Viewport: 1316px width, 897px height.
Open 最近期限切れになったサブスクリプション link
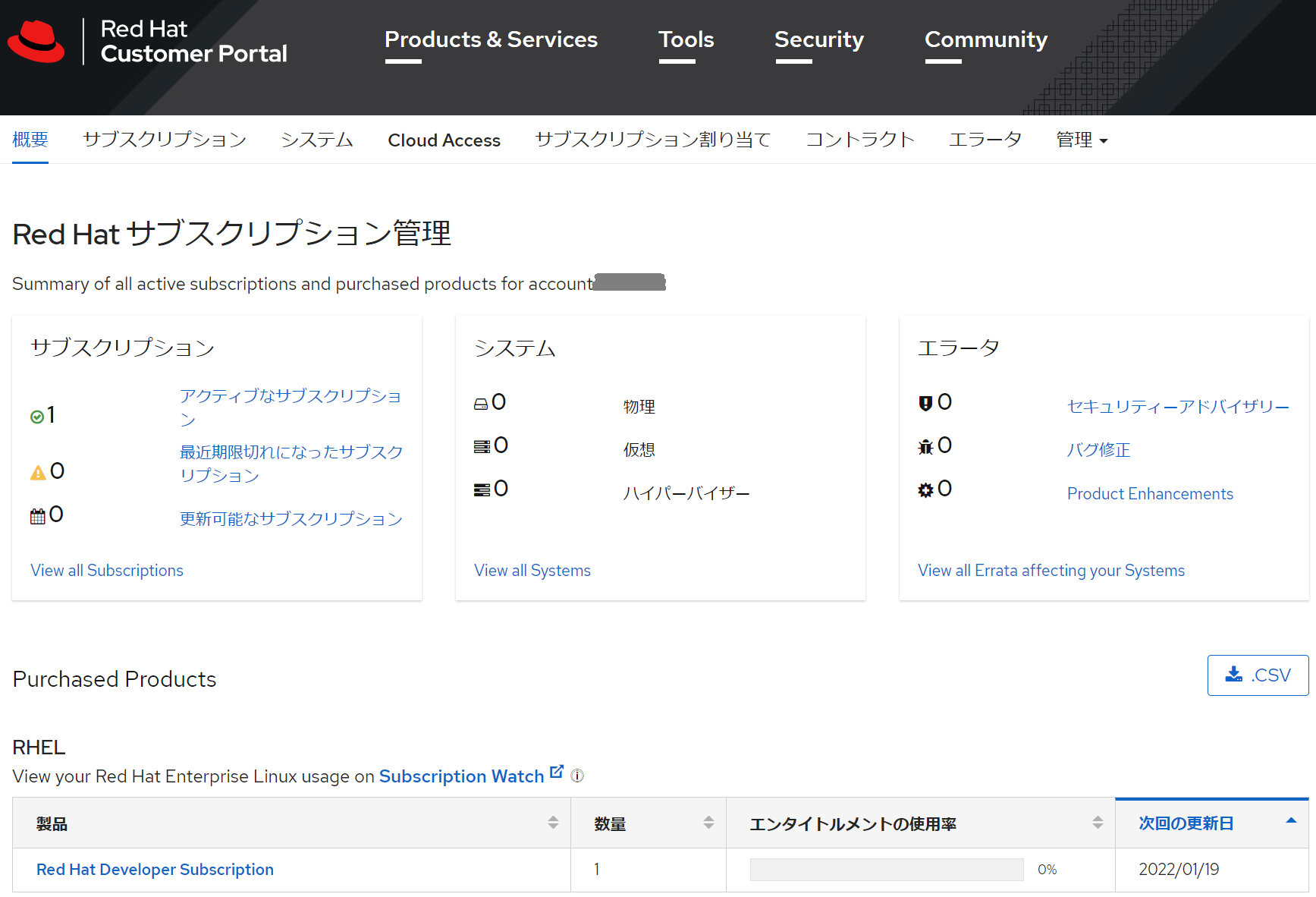291,464
